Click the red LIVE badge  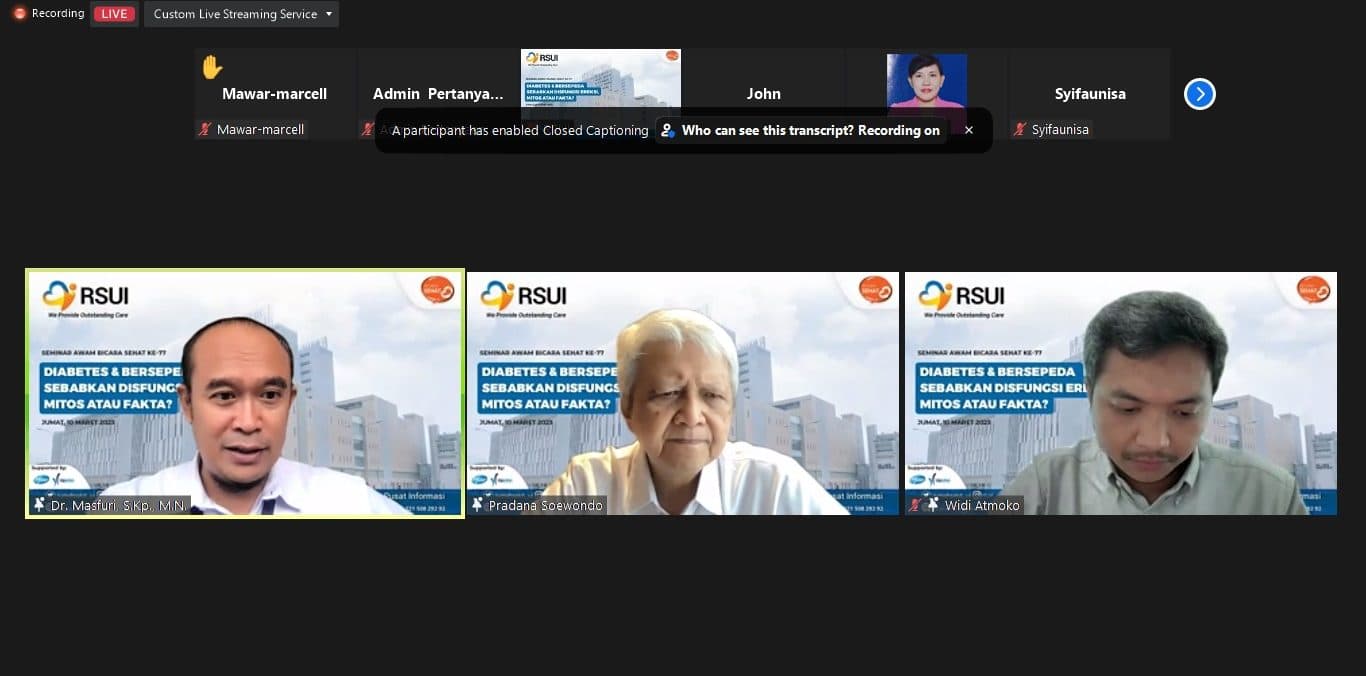tap(114, 14)
